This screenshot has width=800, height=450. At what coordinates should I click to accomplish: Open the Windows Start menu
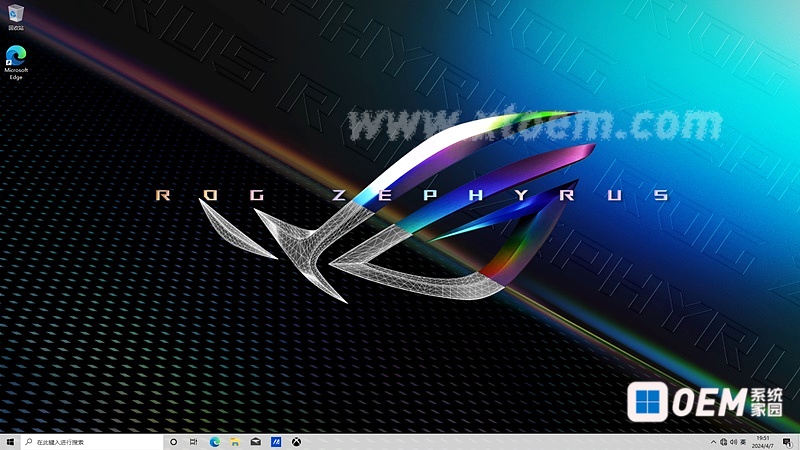(10, 442)
